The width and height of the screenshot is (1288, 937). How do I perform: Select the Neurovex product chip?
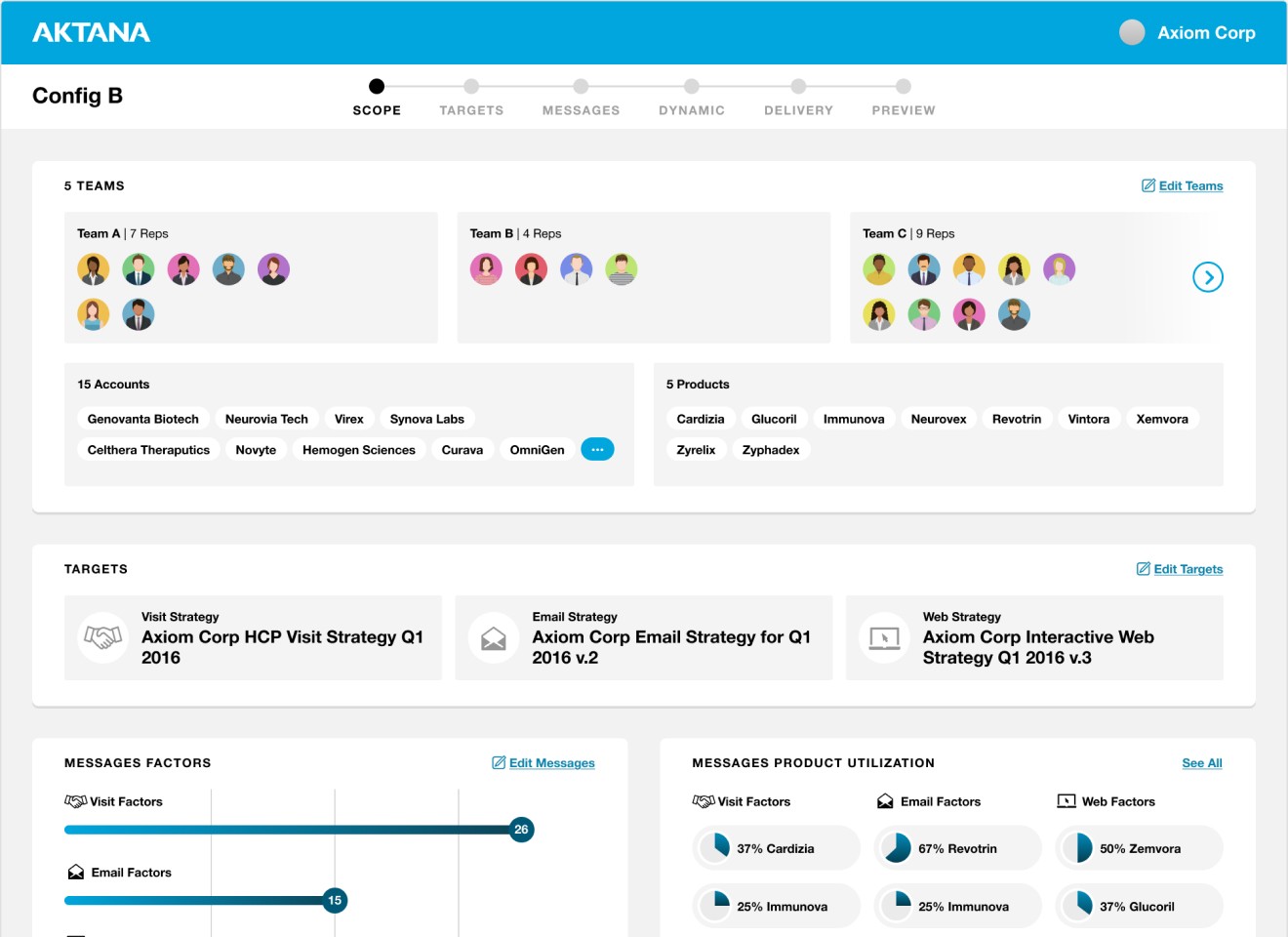click(x=939, y=419)
